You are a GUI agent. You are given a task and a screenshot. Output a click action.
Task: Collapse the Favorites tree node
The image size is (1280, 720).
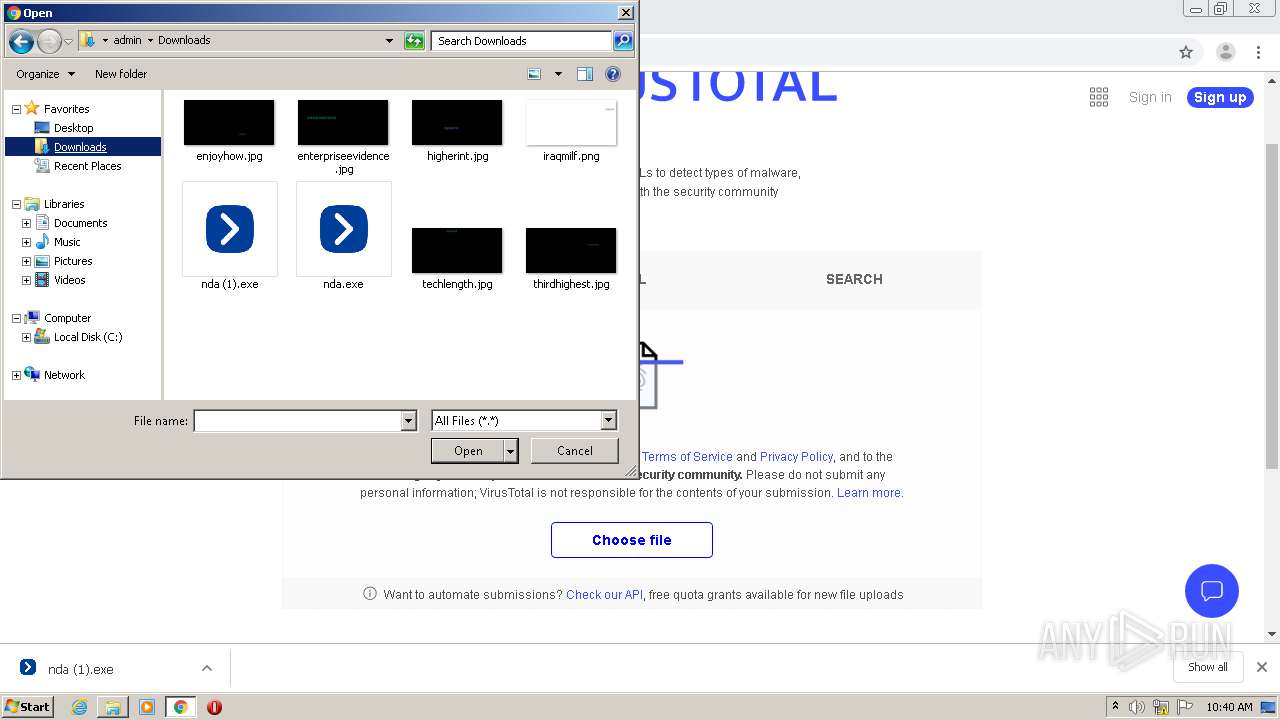click(16, 109)
